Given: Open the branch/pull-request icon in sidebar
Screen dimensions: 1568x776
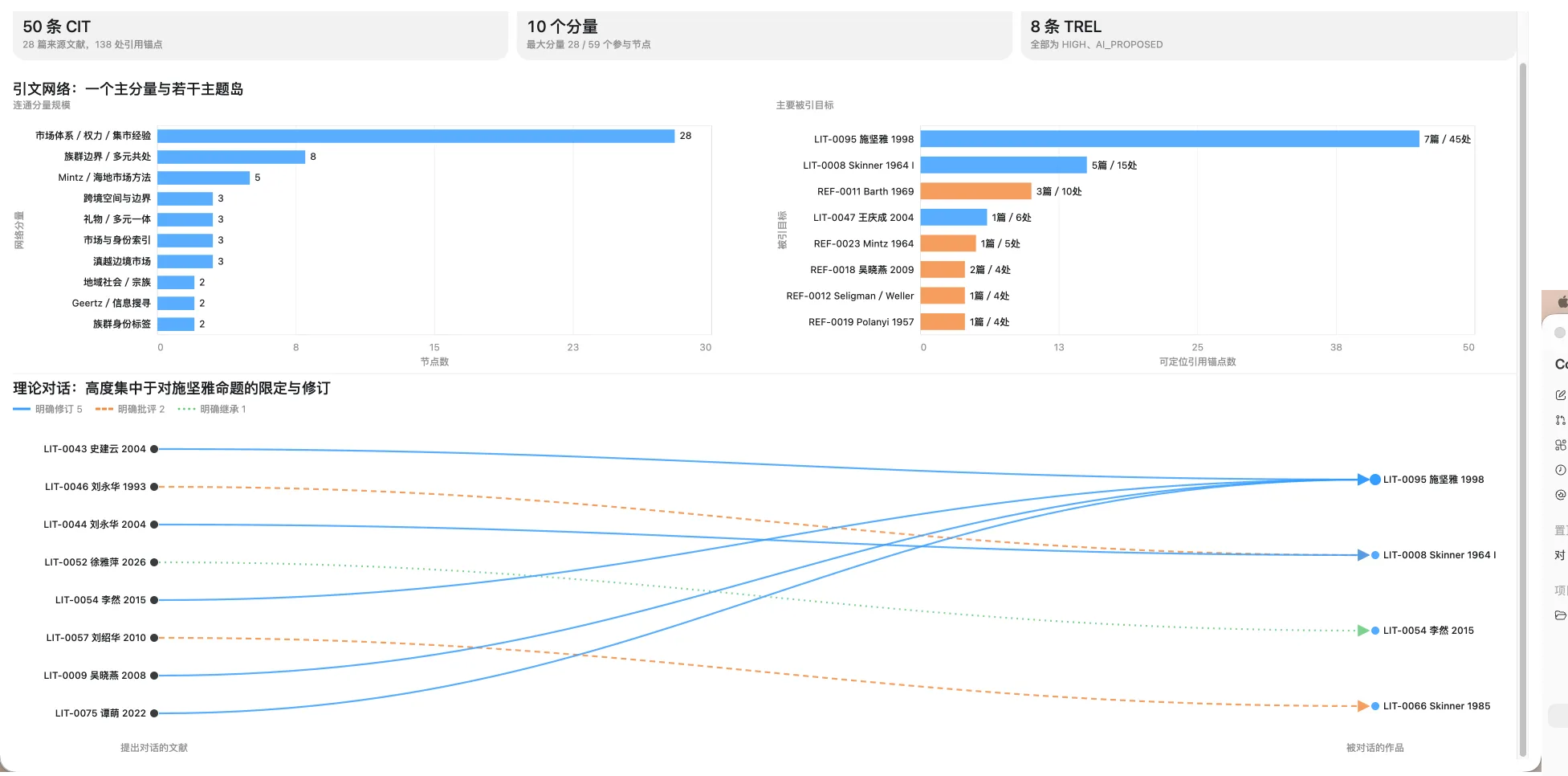Looking at the screenshot, I should point(1560,420).
